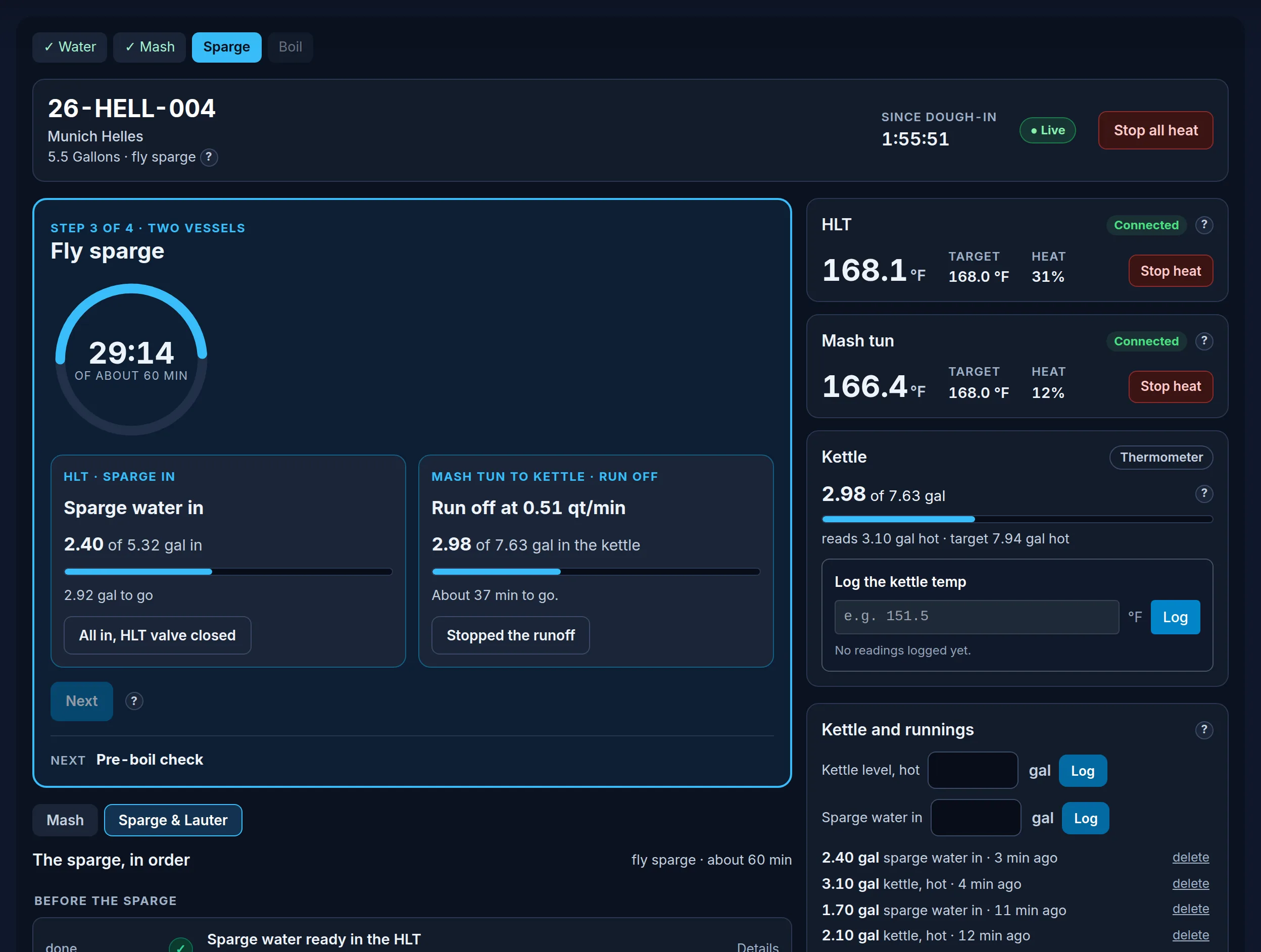This screenshot has height=952, width=1261.
Task: Select the Sparge step tab
Action: 226,47
